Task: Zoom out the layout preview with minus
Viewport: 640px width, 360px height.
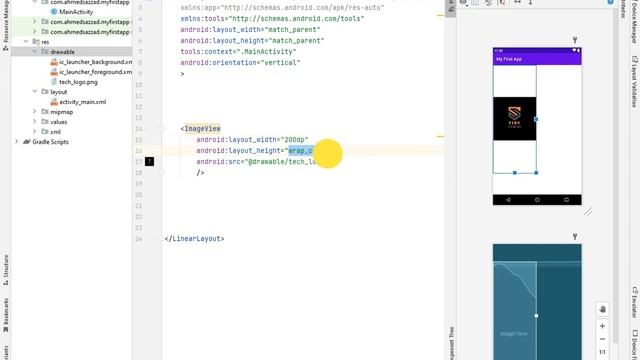Action: [602, 339]
